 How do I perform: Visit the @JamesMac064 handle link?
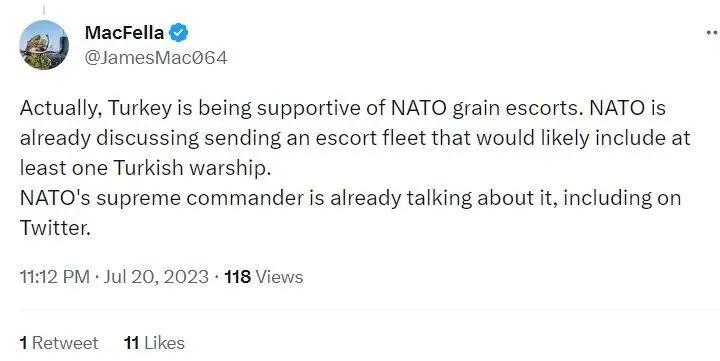(x=156, y=58)
